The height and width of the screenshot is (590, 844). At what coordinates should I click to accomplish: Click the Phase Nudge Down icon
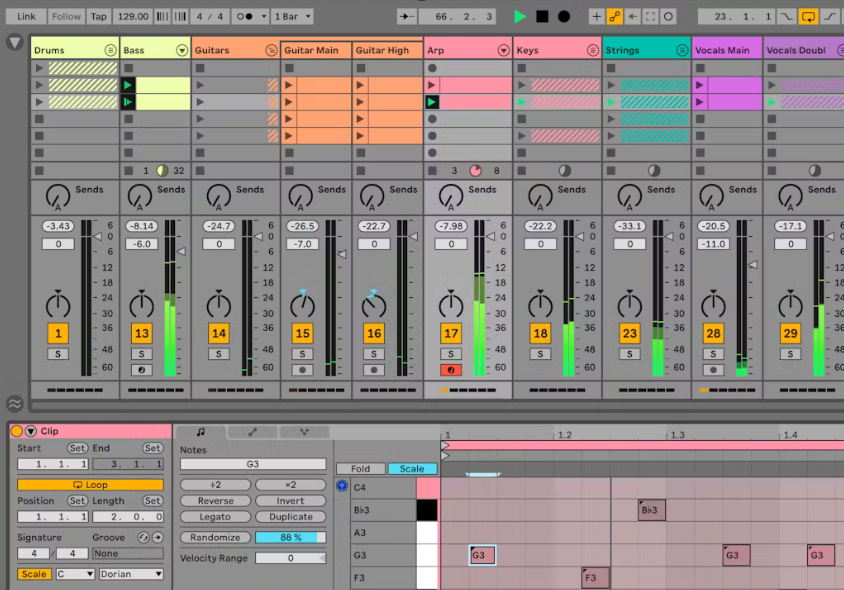[x=162, y=17]
